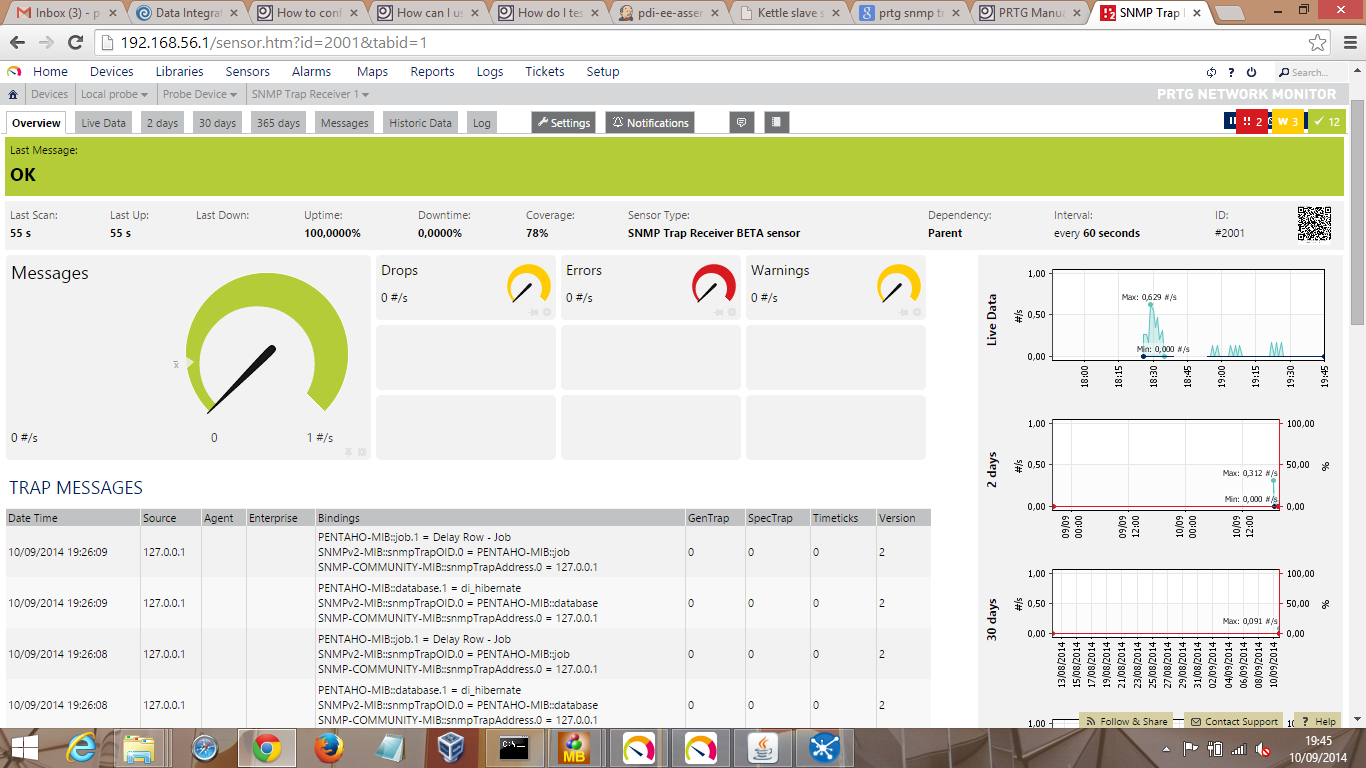This screenshot has width=1366, height=768.
Task: Click the Drops channel gauge
Action: (529, 284)
